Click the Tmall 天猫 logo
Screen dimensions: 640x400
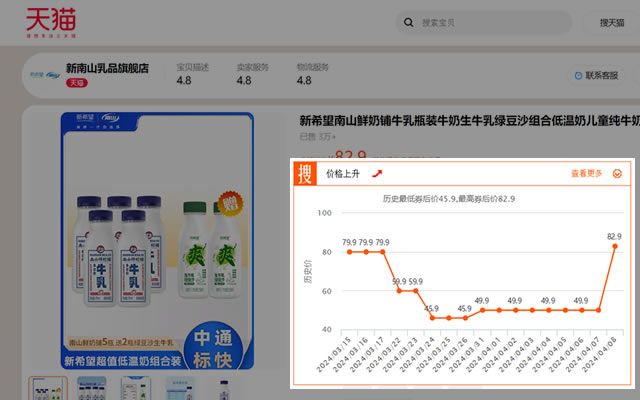tap(51, 22)
